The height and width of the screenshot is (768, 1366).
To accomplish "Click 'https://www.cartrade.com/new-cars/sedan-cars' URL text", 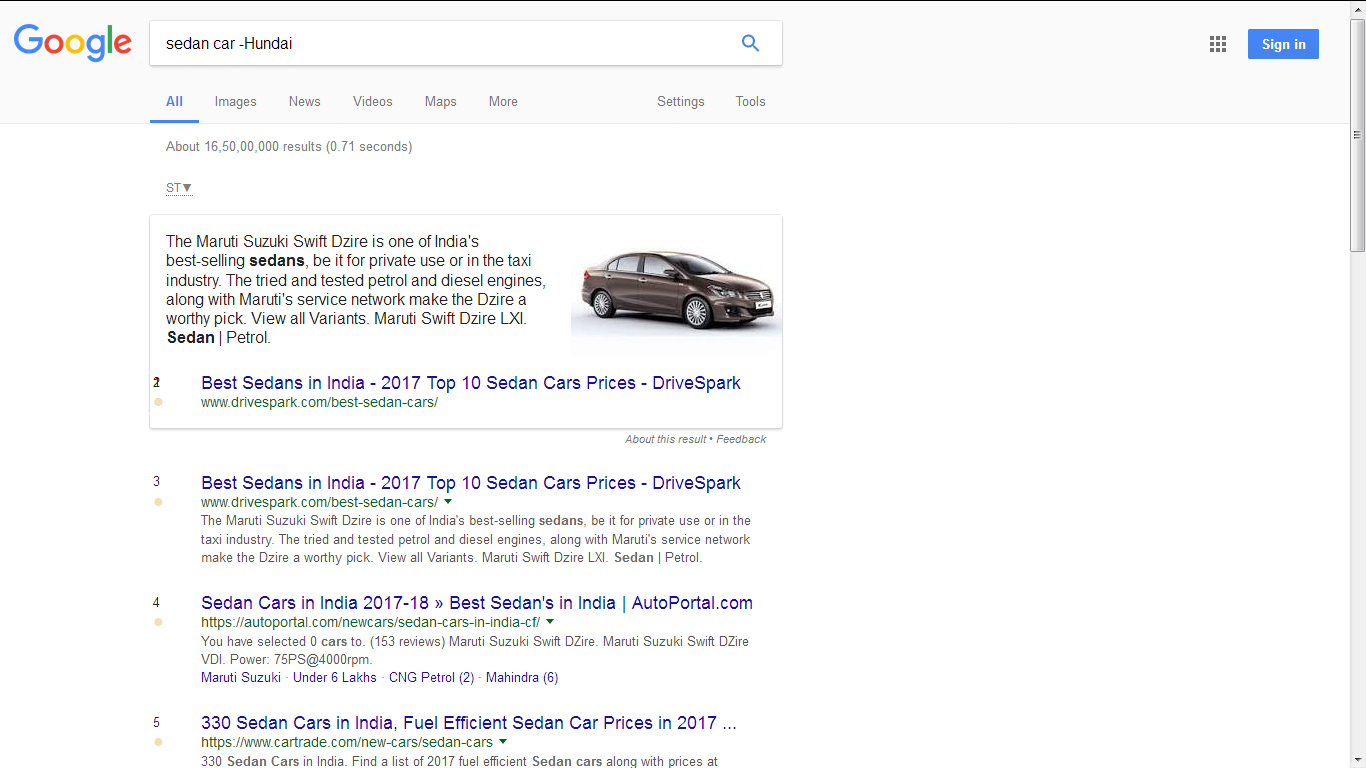I will (x=347, y=742).
